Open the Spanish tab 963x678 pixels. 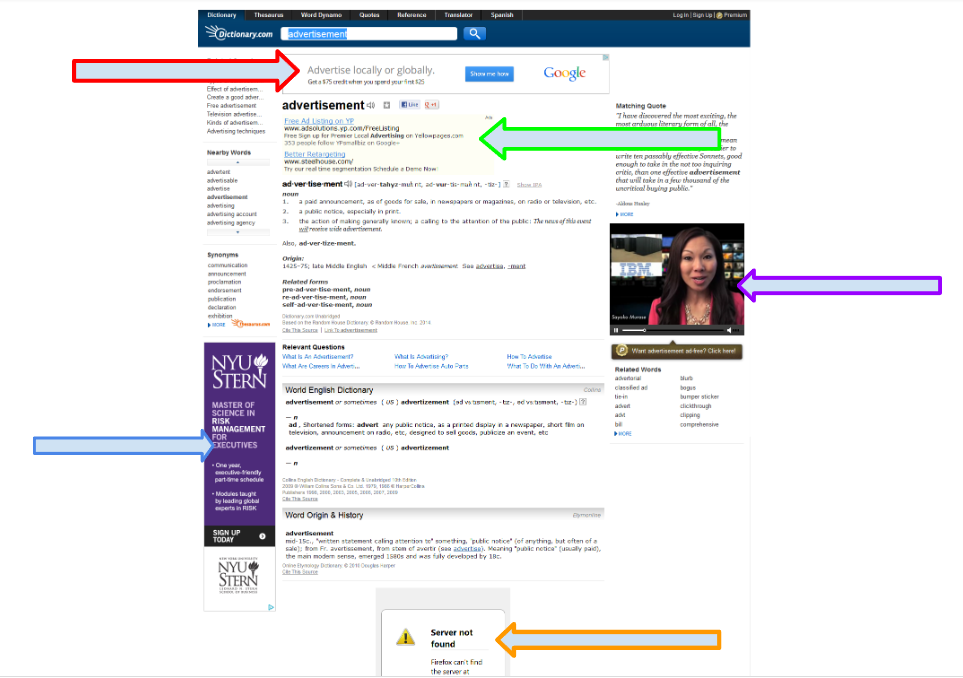tap(502, 15)
